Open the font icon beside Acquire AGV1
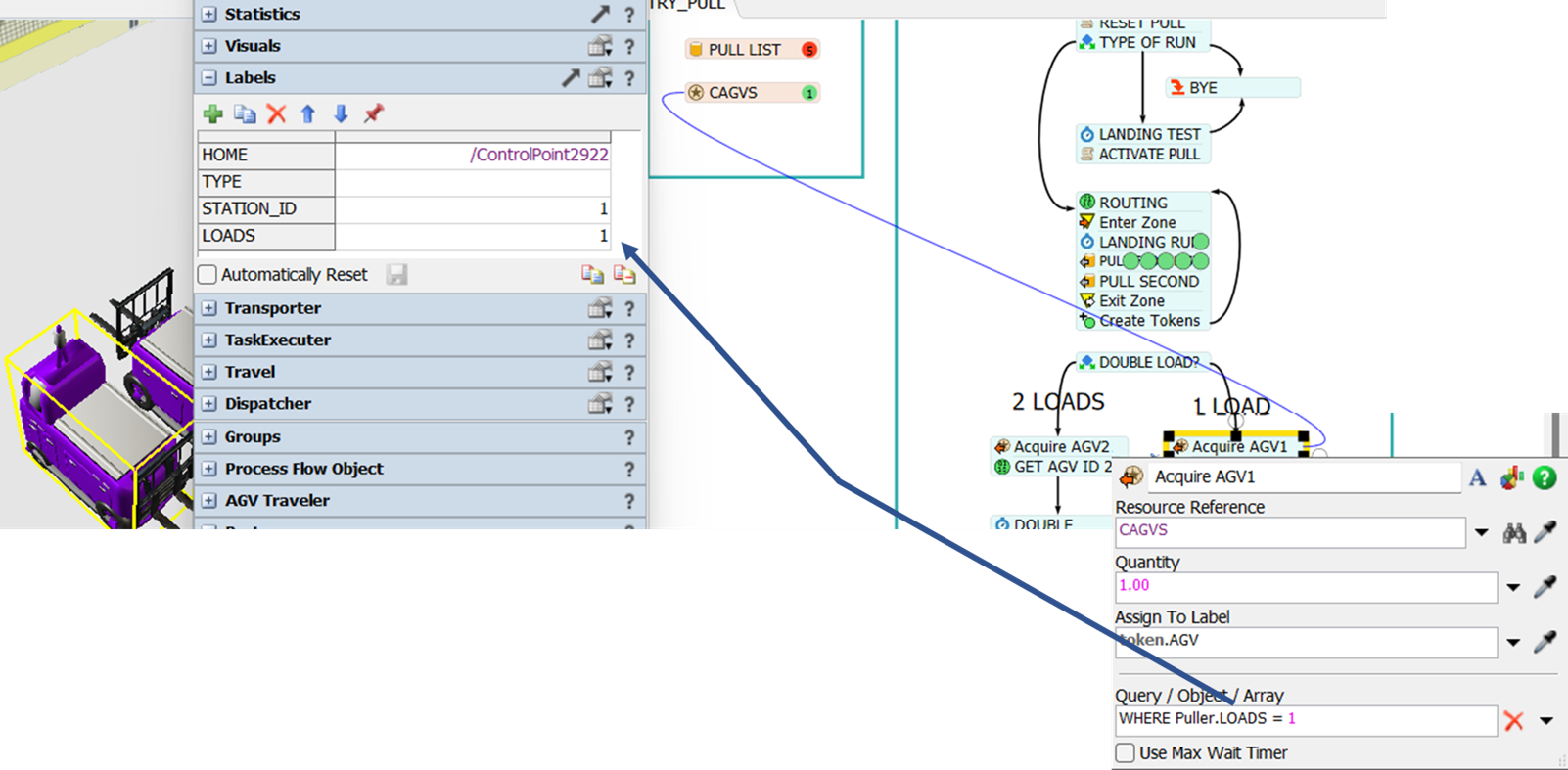The image size is (1568, 770). (x=1478, y=477)
